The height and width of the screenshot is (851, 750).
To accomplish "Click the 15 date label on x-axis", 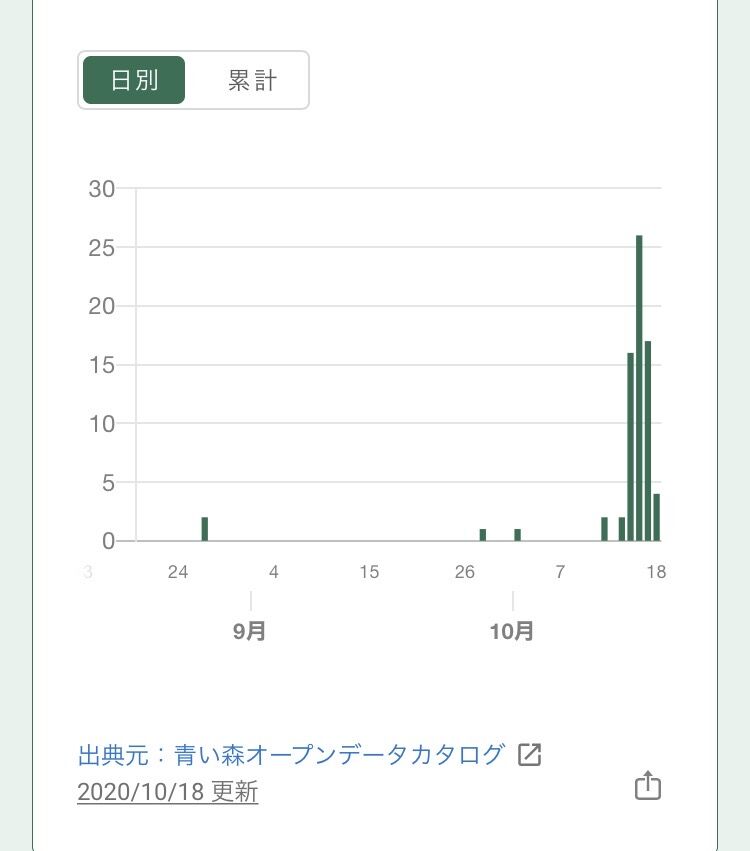I will coord(369,571).
